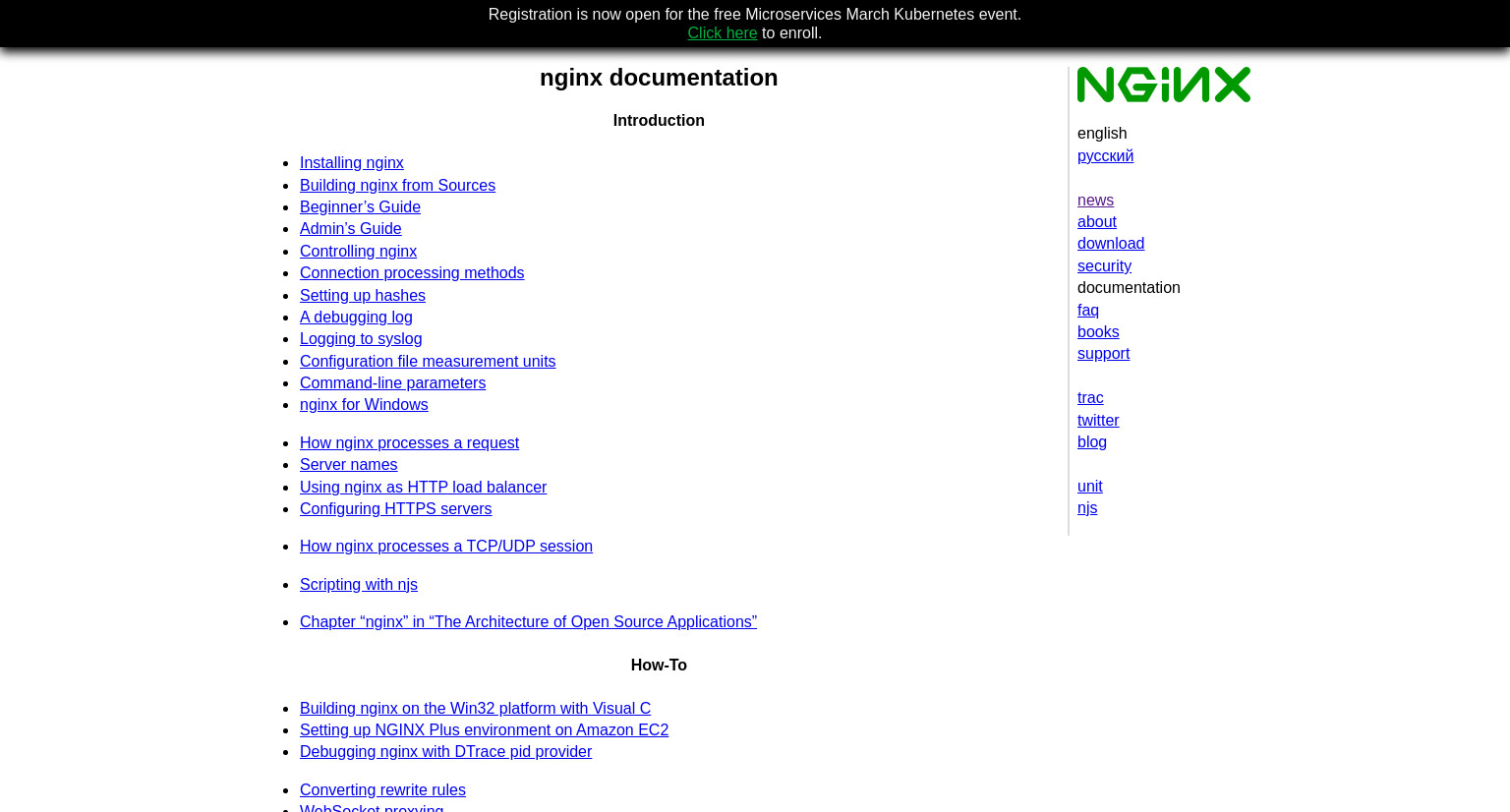
Task: Open How nginx processes a request
Action: (409, 443)
